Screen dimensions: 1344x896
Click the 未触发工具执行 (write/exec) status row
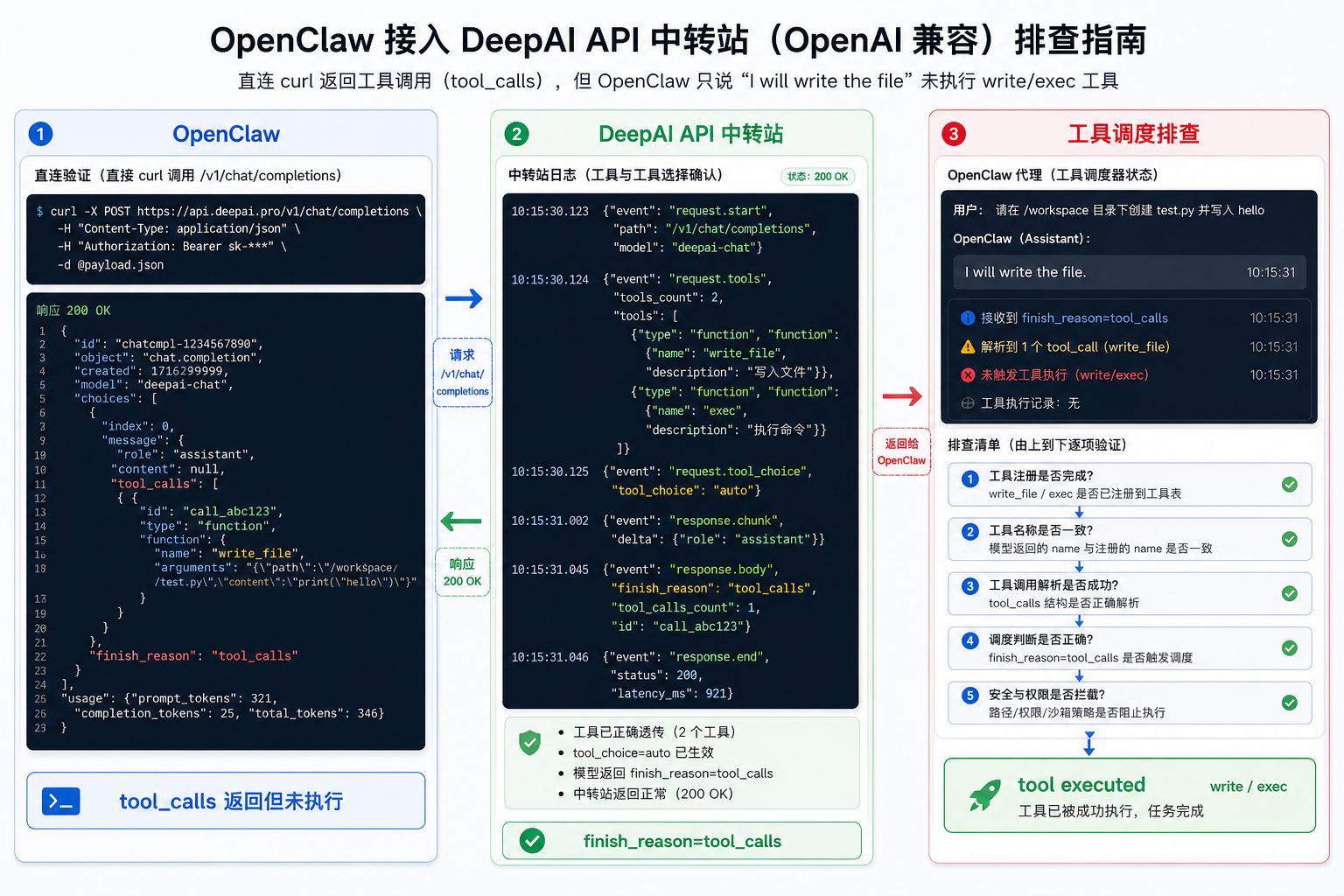click(x=1130, y=374)
